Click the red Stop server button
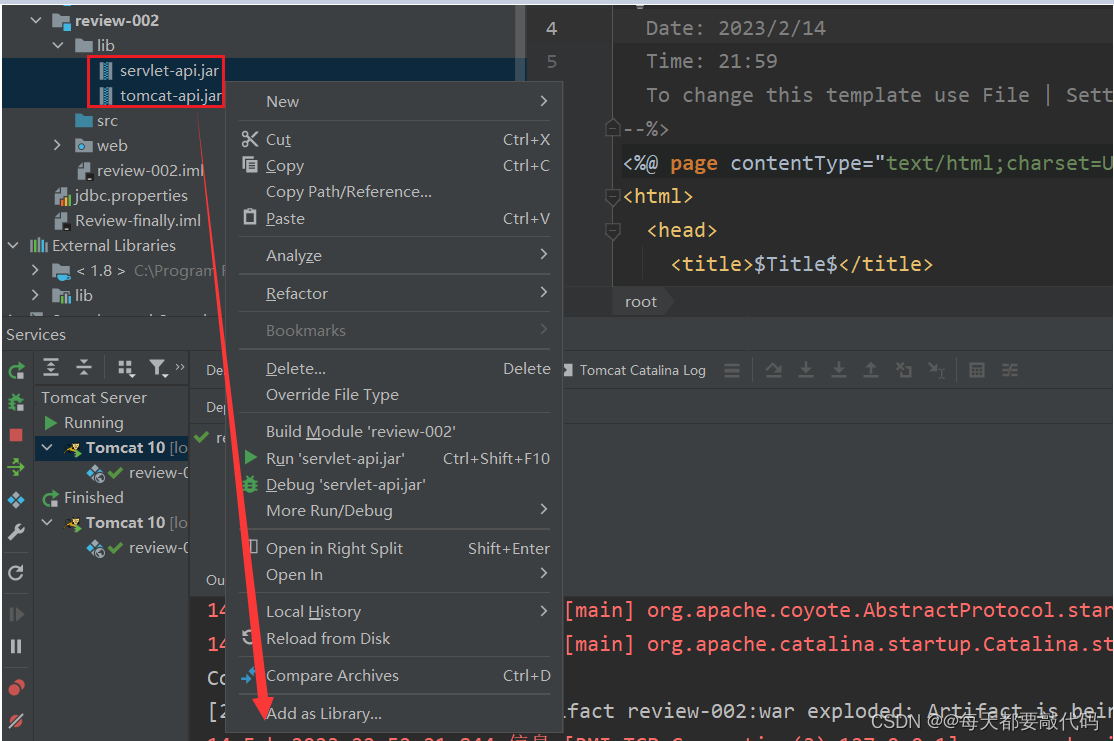The image size is (1114, 741). [16, 435]
